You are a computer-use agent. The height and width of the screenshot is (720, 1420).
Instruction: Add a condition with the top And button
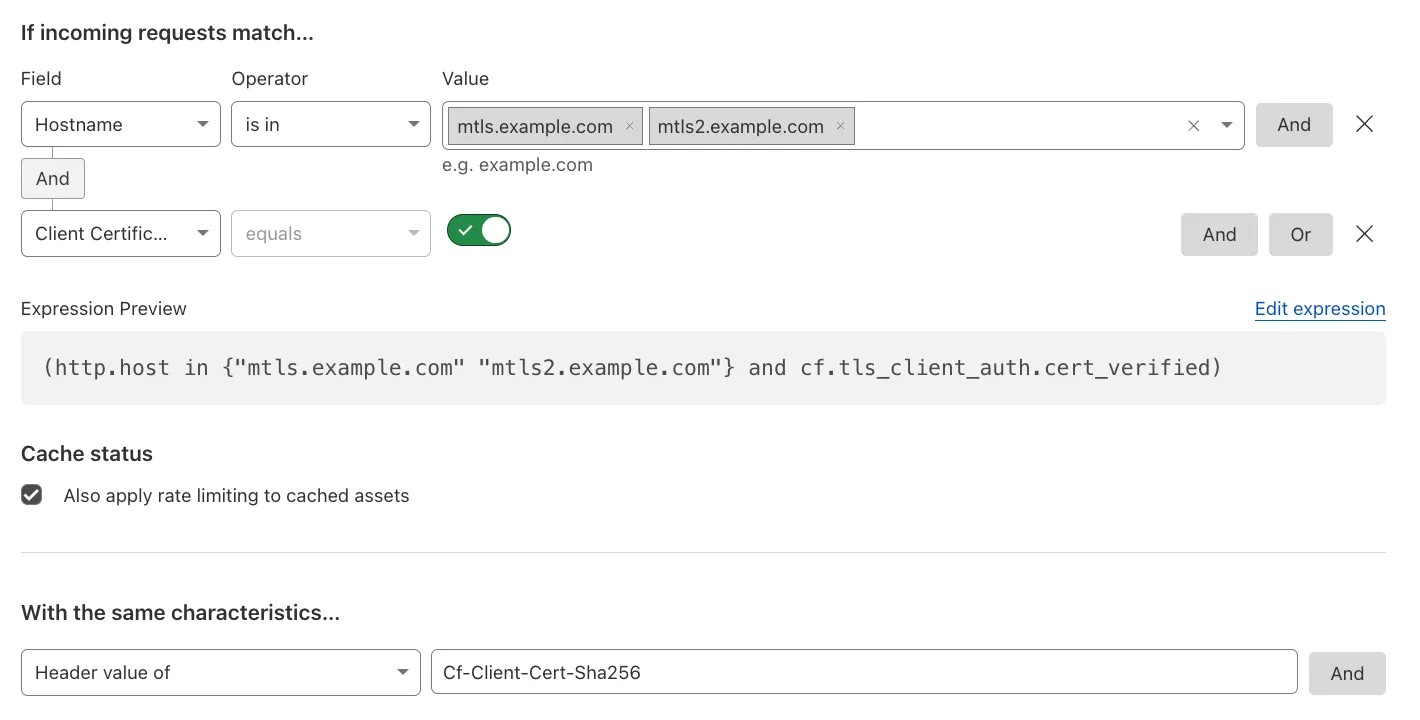click(x=1293, y=124)
